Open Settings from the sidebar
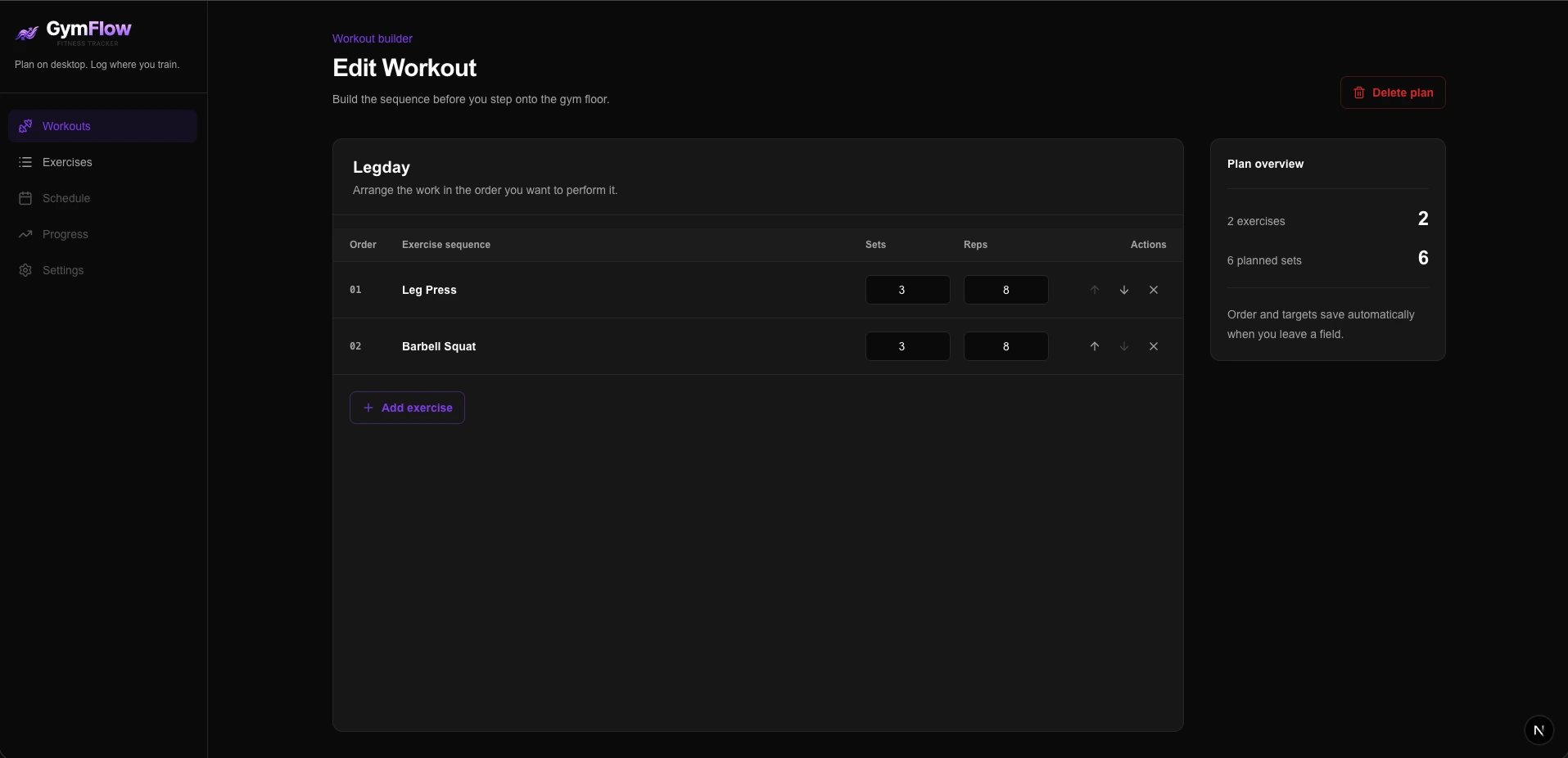 coord(102,270)
